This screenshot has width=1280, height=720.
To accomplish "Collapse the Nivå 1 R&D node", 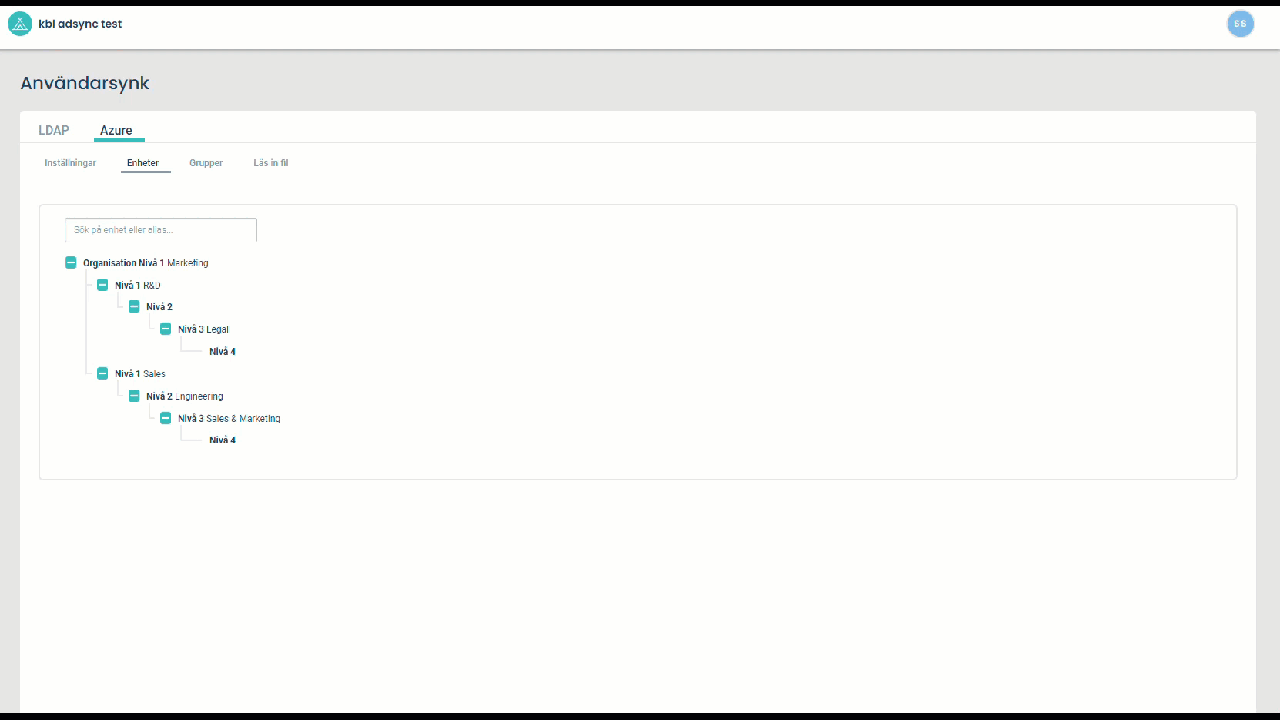I will click(102, 285).
